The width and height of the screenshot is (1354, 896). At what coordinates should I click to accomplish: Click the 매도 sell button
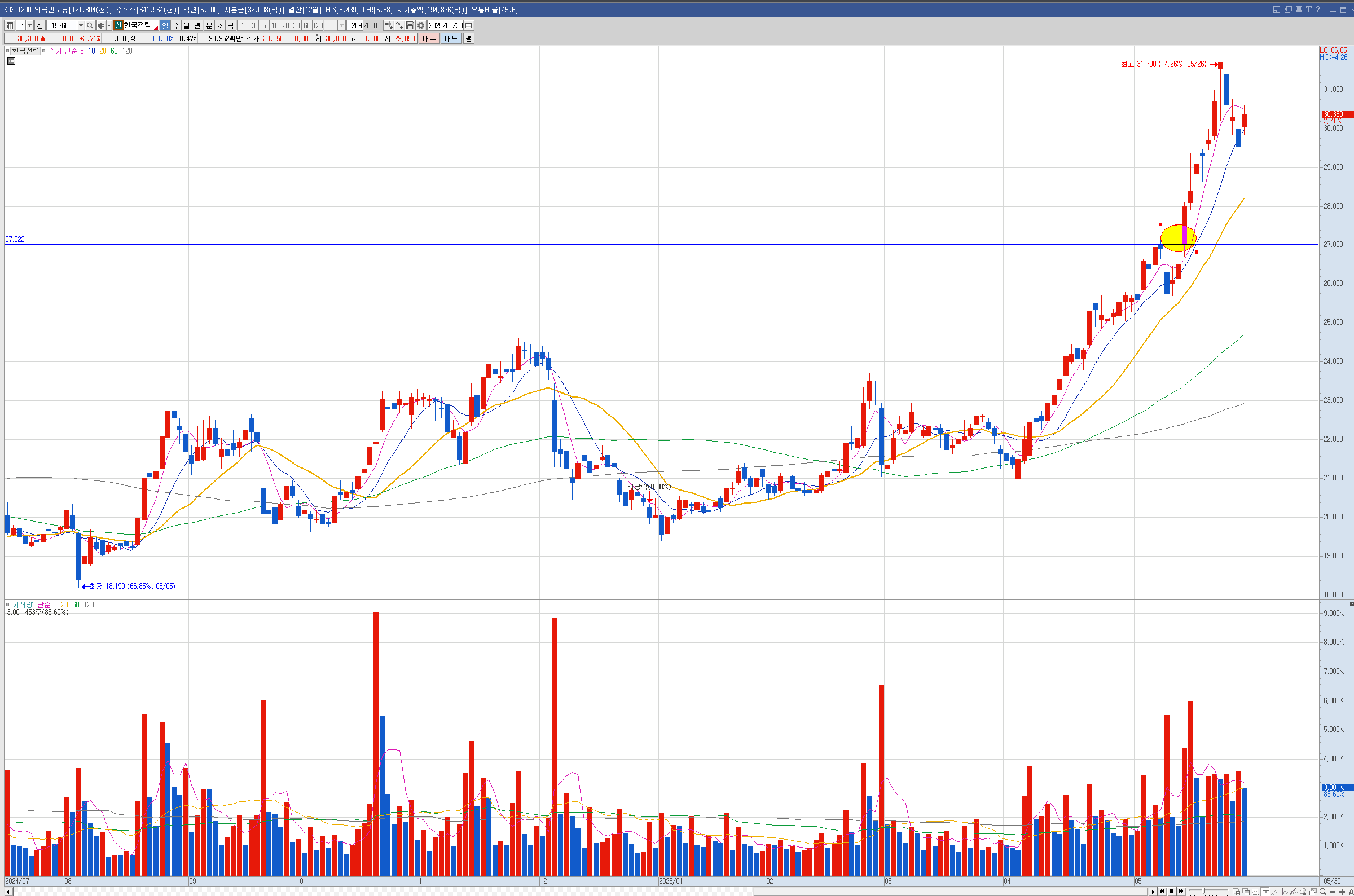[450, 39]
